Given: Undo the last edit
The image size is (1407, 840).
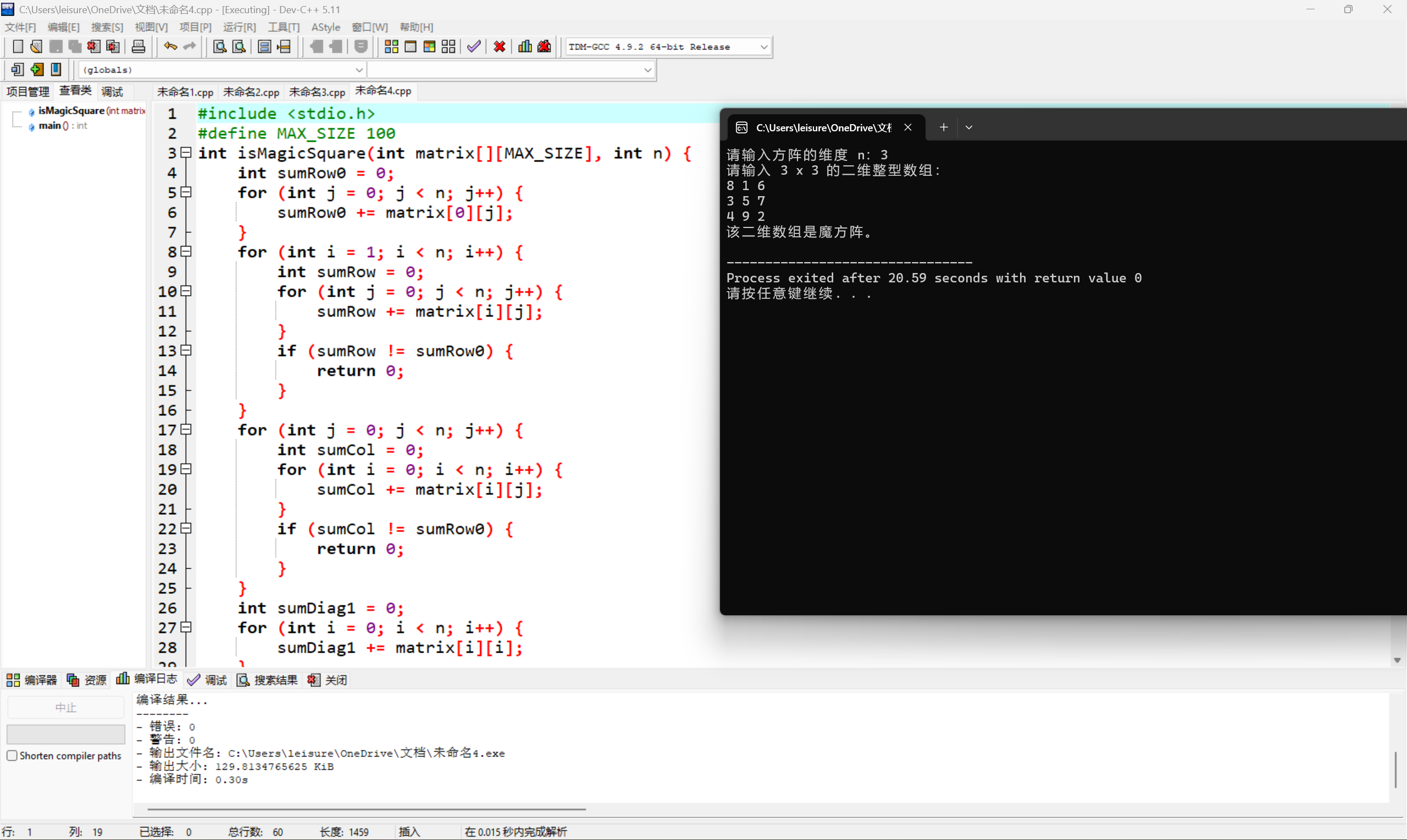Looking at the screenshot, I should coord(169,46).
